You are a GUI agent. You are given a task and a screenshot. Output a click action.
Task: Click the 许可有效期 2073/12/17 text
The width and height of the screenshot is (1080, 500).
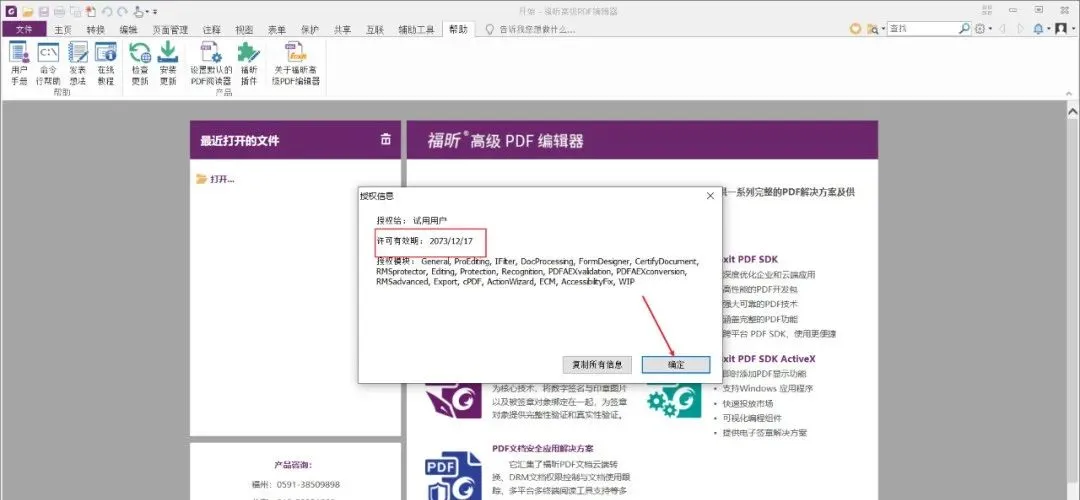click(424, 242)
